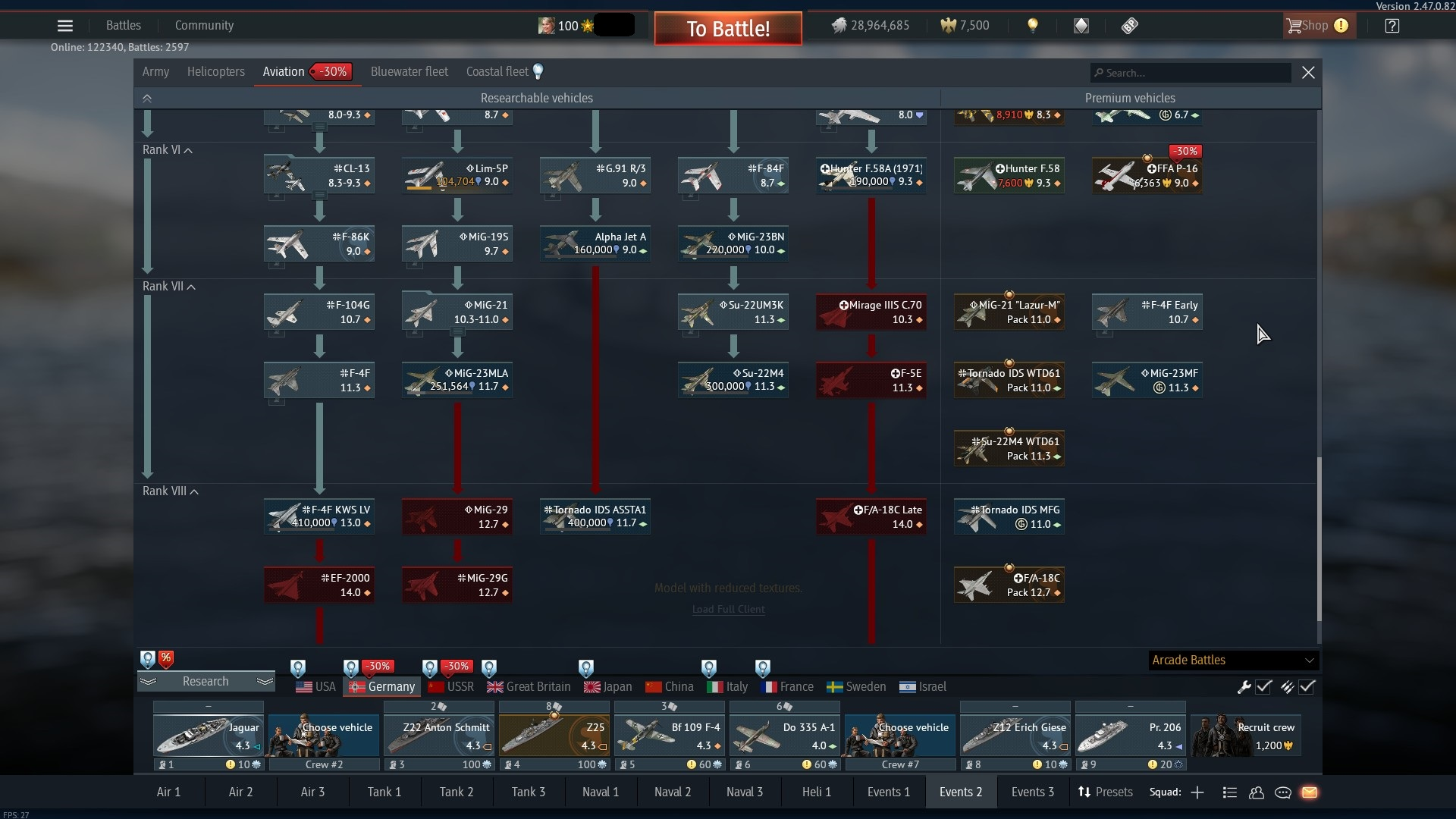Toggle the auto-refill ammo checkbox
This screenshot has height=819, width=1456.
point(1307,687)
